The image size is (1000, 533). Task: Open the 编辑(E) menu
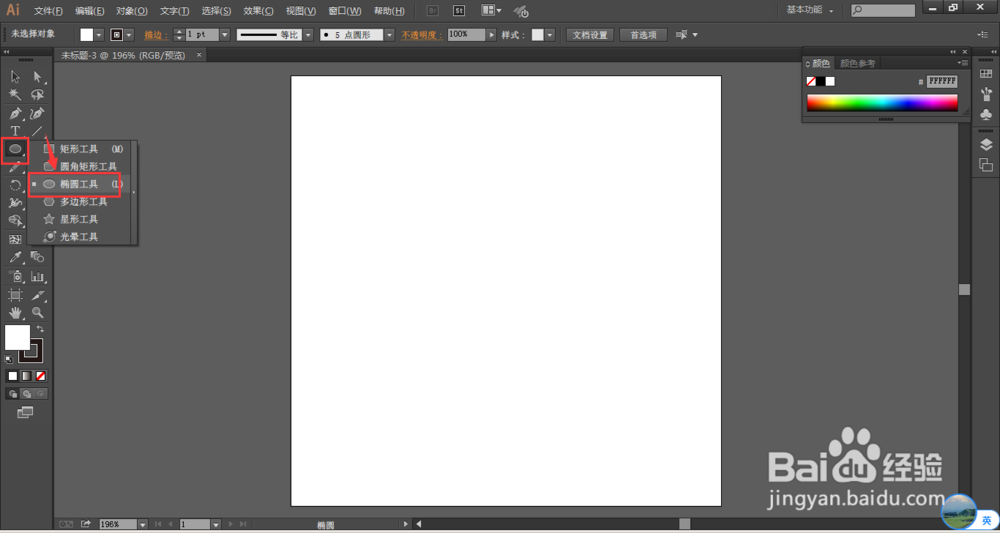pyautogui.click(x=90, y=11)
